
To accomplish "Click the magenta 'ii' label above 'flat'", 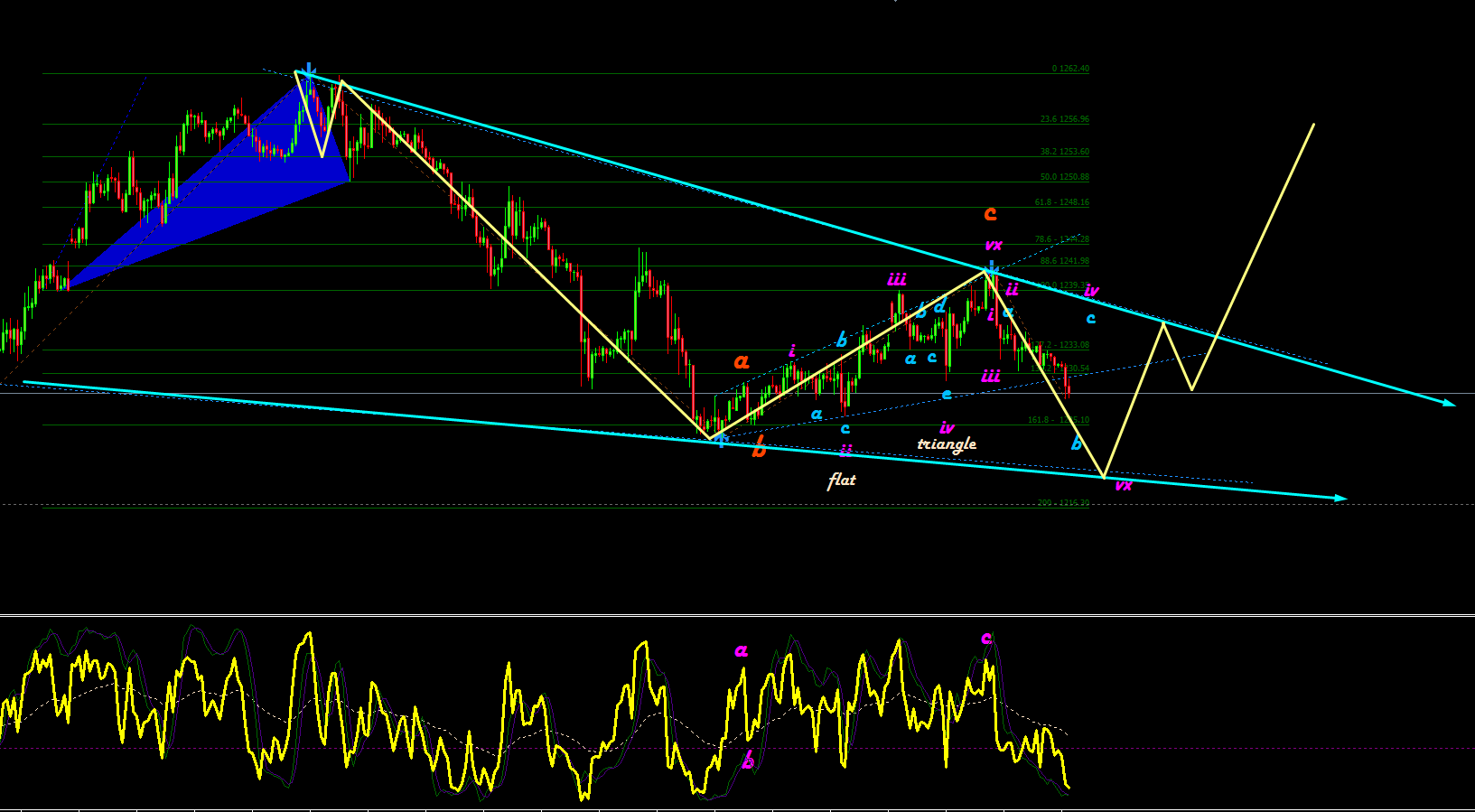I will click(845, 449).
